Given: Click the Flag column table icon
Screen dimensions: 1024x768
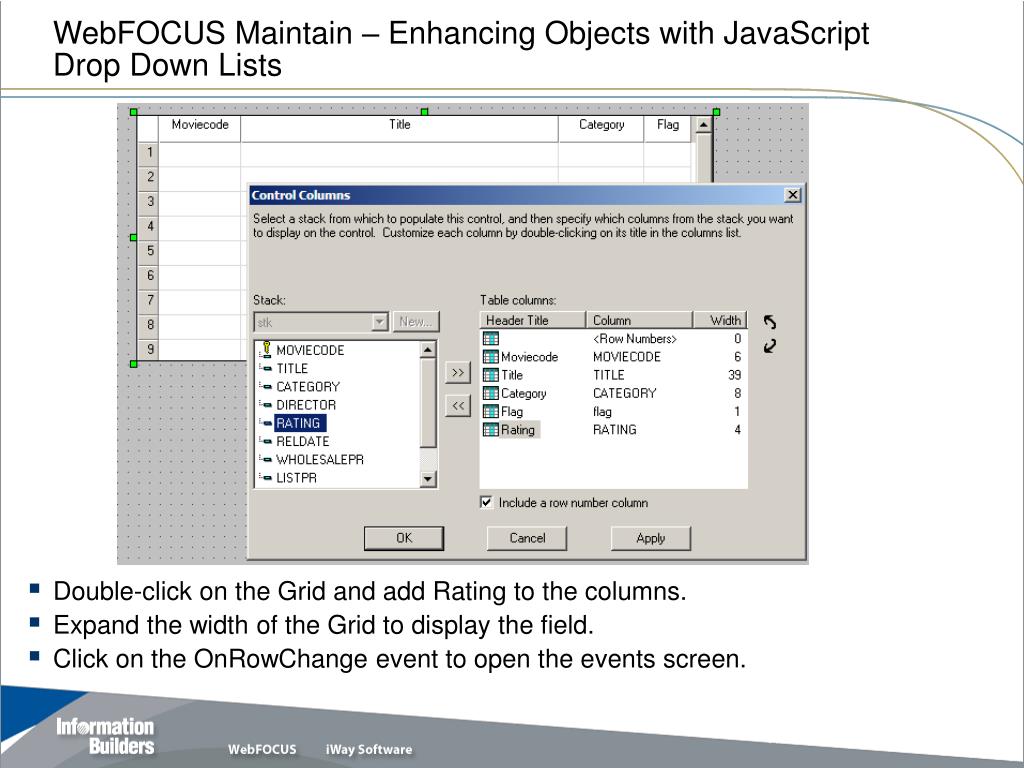Looking at the screenshot, I should (490, 411).
